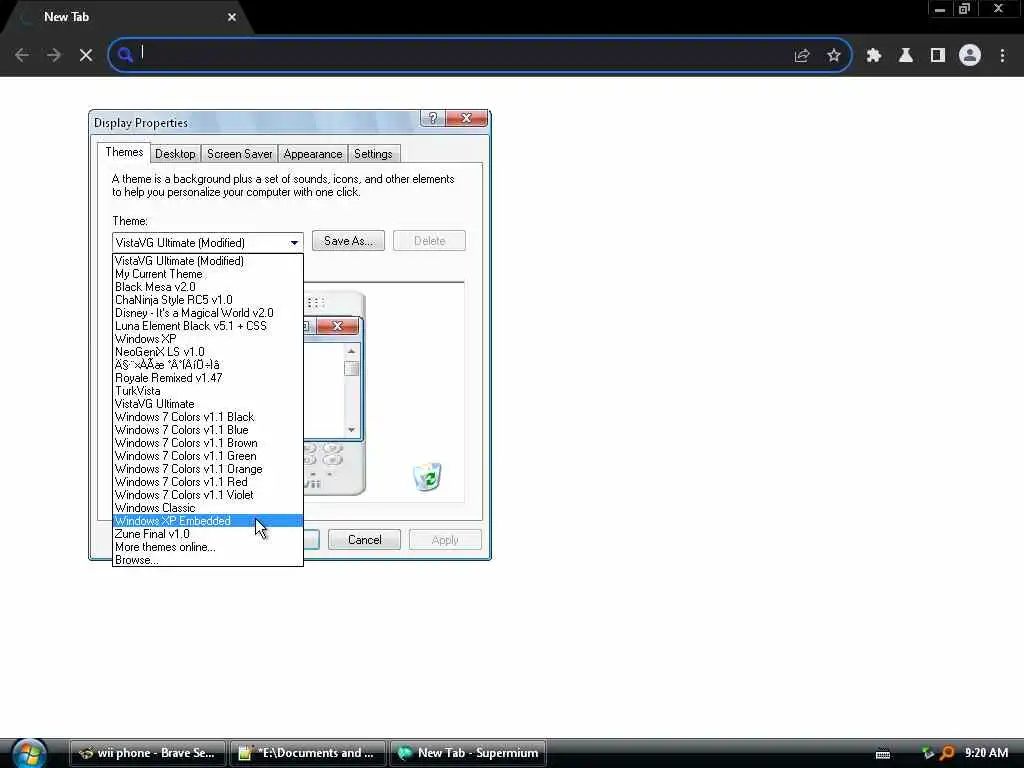
Task: Pick 'Disney - It's a Magical World v2.0'
Action: click(x=208, y=313)
